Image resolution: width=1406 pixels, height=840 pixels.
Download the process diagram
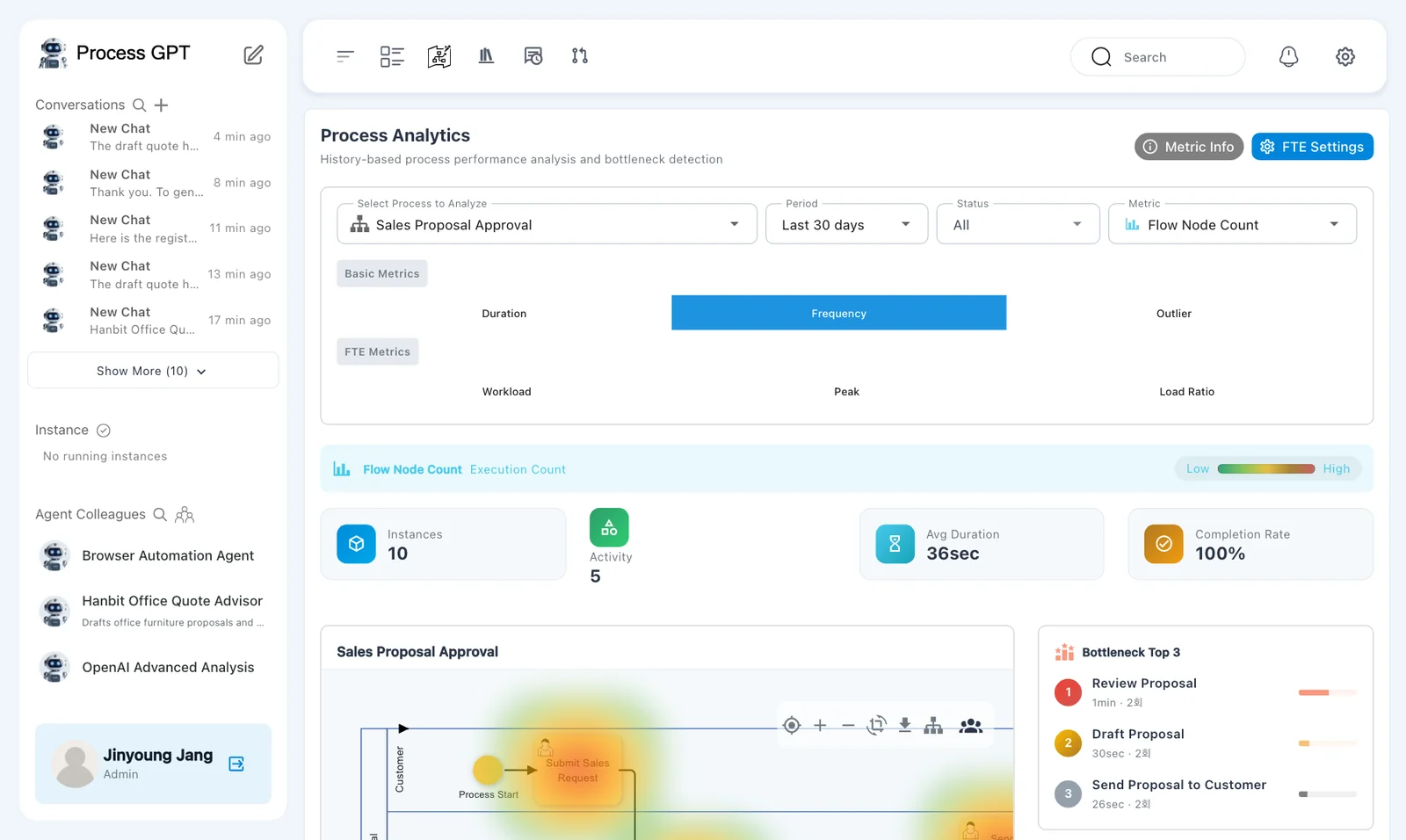click(905, 725)
